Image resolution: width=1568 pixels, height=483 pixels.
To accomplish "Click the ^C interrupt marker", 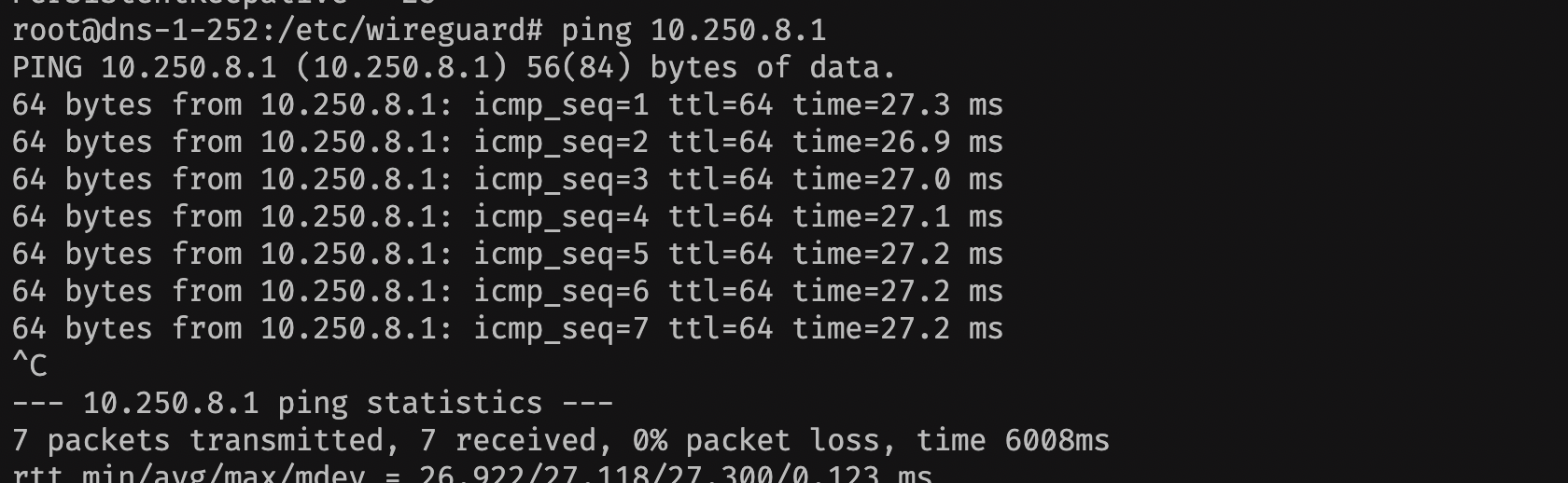I will click(30, 366).
